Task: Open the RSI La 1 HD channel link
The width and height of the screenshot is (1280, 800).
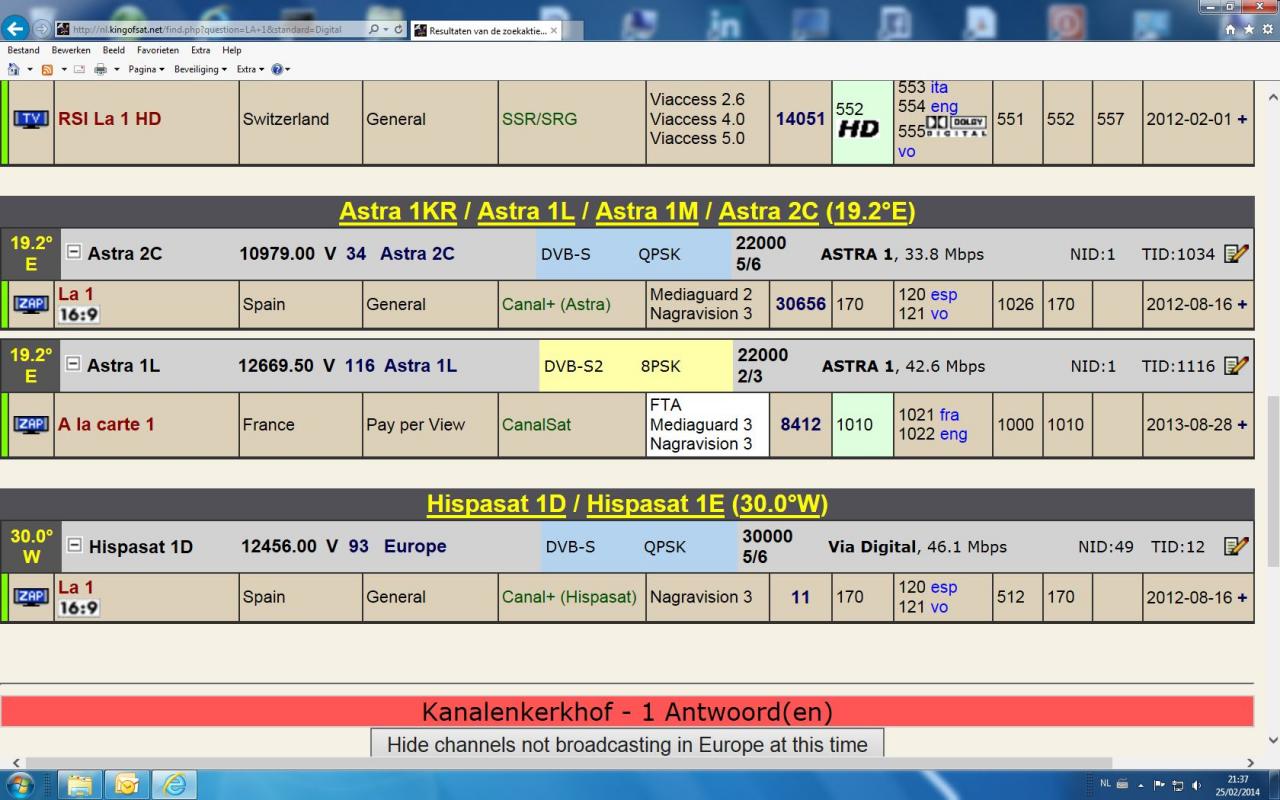Action: pos(110,119)
